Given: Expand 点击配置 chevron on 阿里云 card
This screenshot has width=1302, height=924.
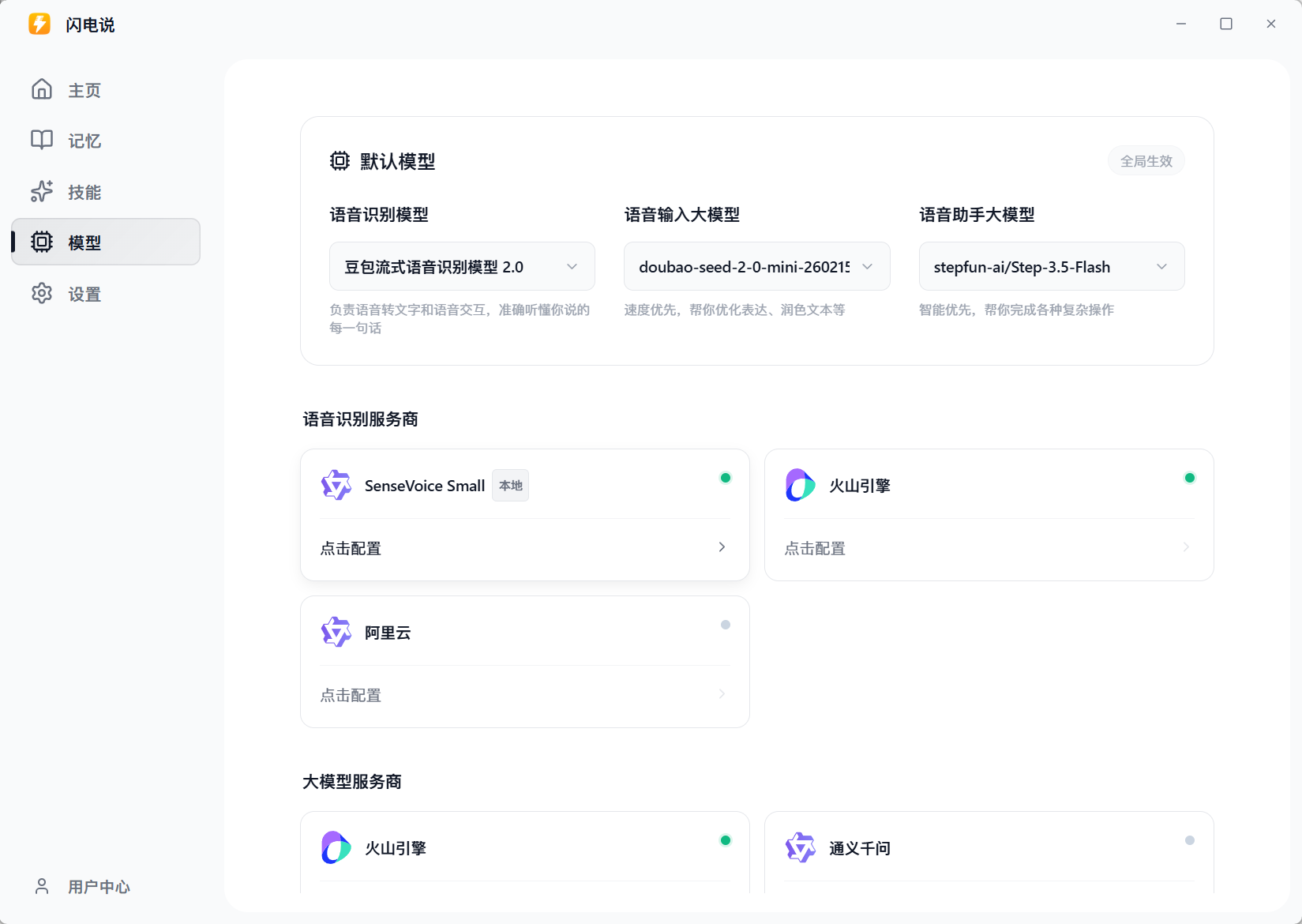Looking at the screenshot, I should click(722, 693).
